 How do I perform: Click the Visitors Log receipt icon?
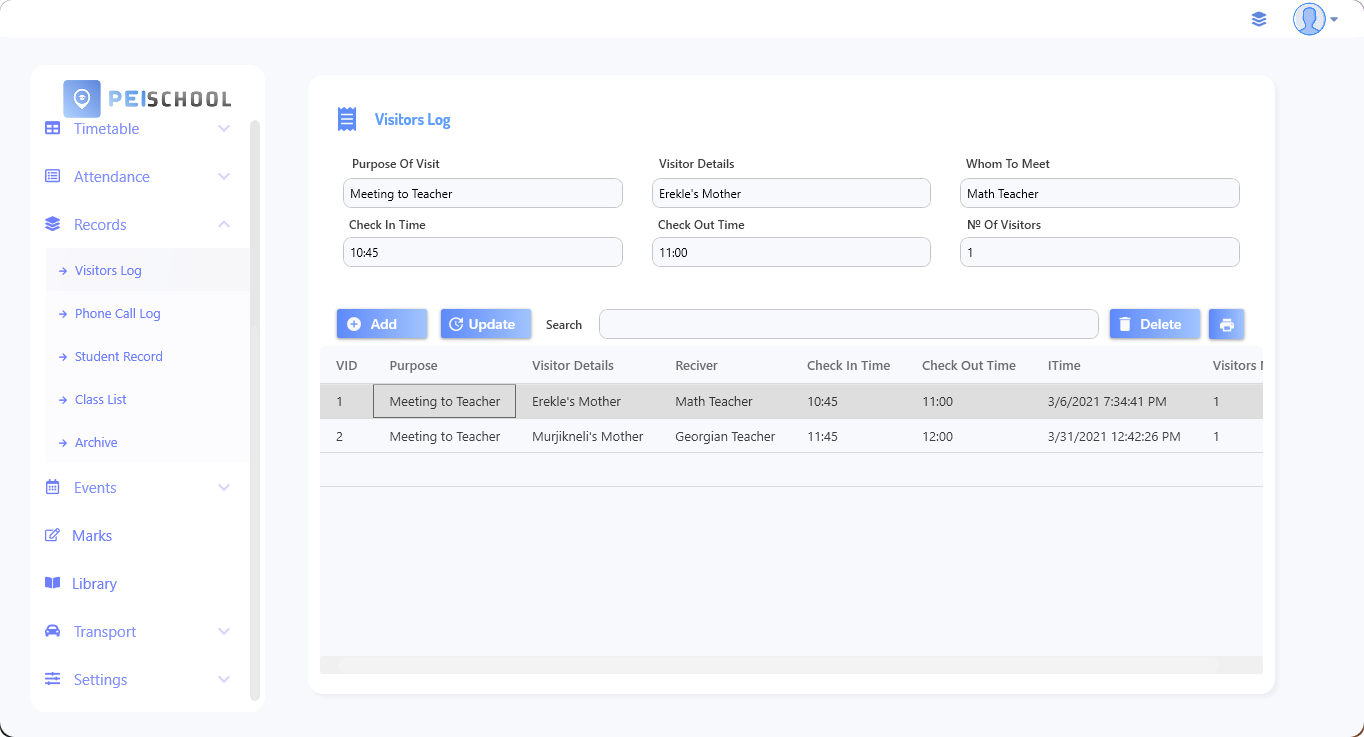(347, 120)
